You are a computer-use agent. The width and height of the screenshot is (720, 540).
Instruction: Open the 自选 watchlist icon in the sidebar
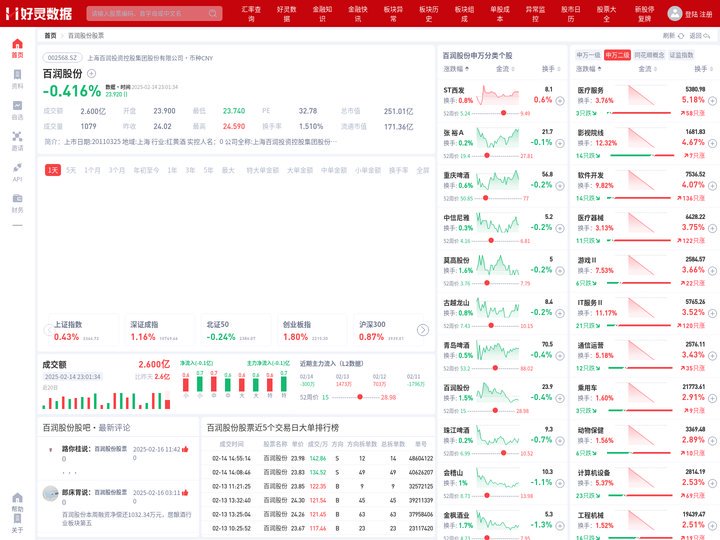coord(17,106)
